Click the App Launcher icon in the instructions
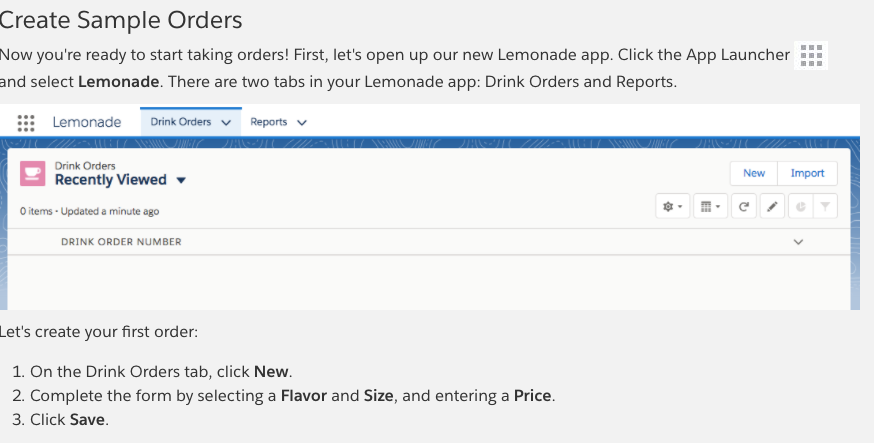The width and height of the screenshot is (874, 443). coord(812,55)
